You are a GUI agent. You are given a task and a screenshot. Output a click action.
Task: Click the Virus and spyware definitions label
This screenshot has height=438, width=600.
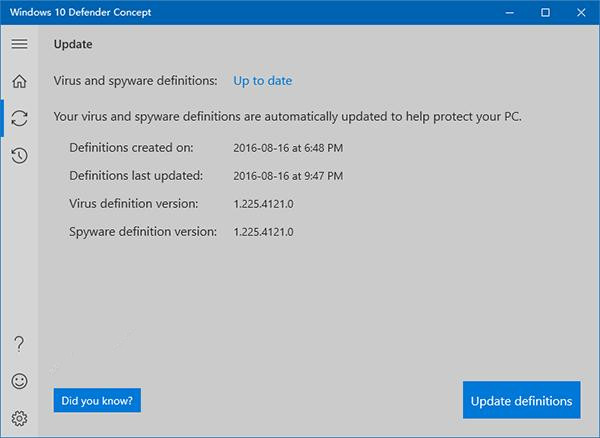(135, 81)
